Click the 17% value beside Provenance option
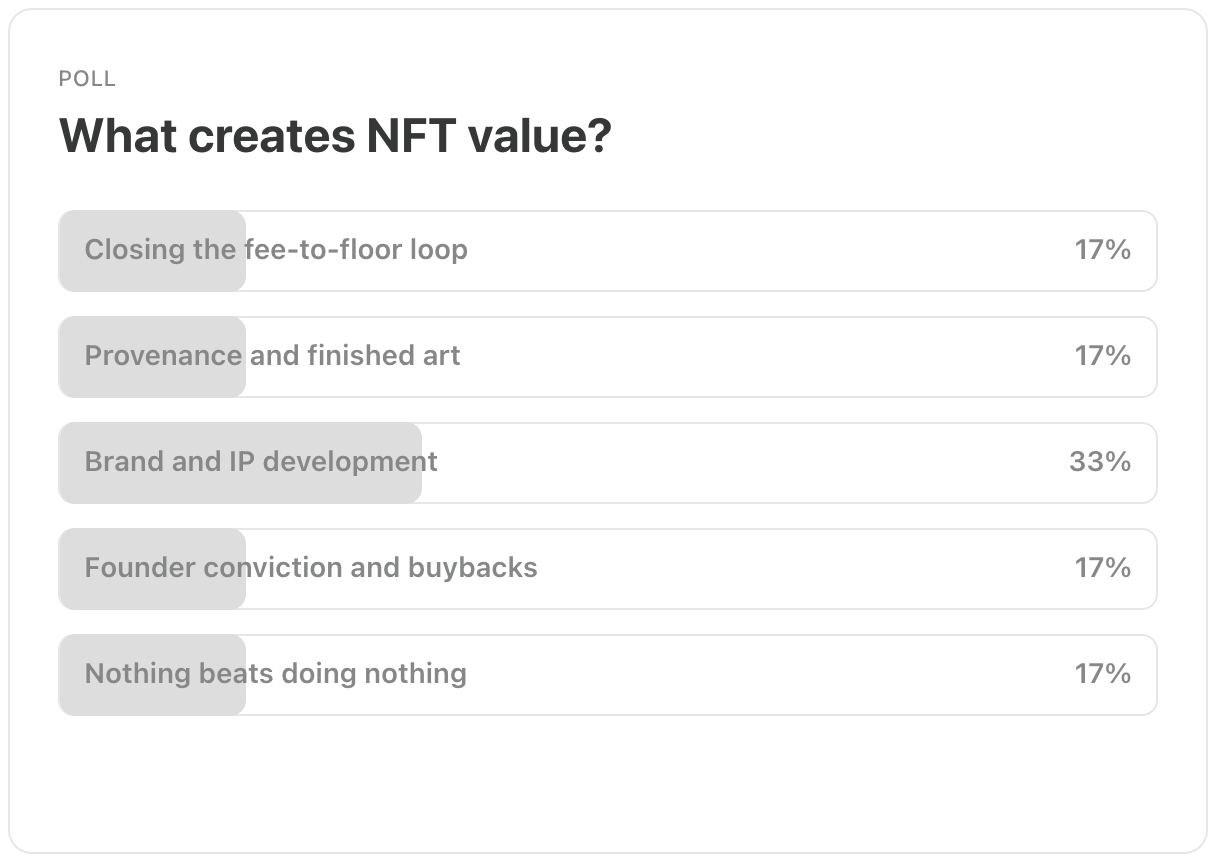This screenshot has height=856, width=1222. click(x=1103, y=356)
